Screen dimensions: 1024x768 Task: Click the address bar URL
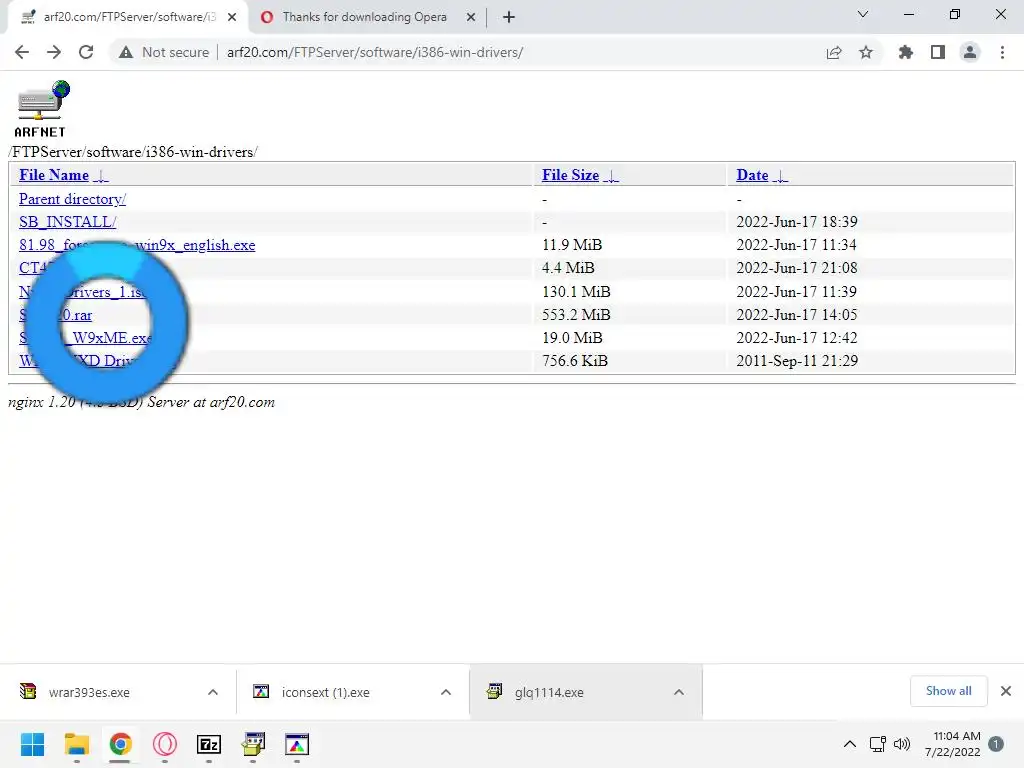click(375, 52)
